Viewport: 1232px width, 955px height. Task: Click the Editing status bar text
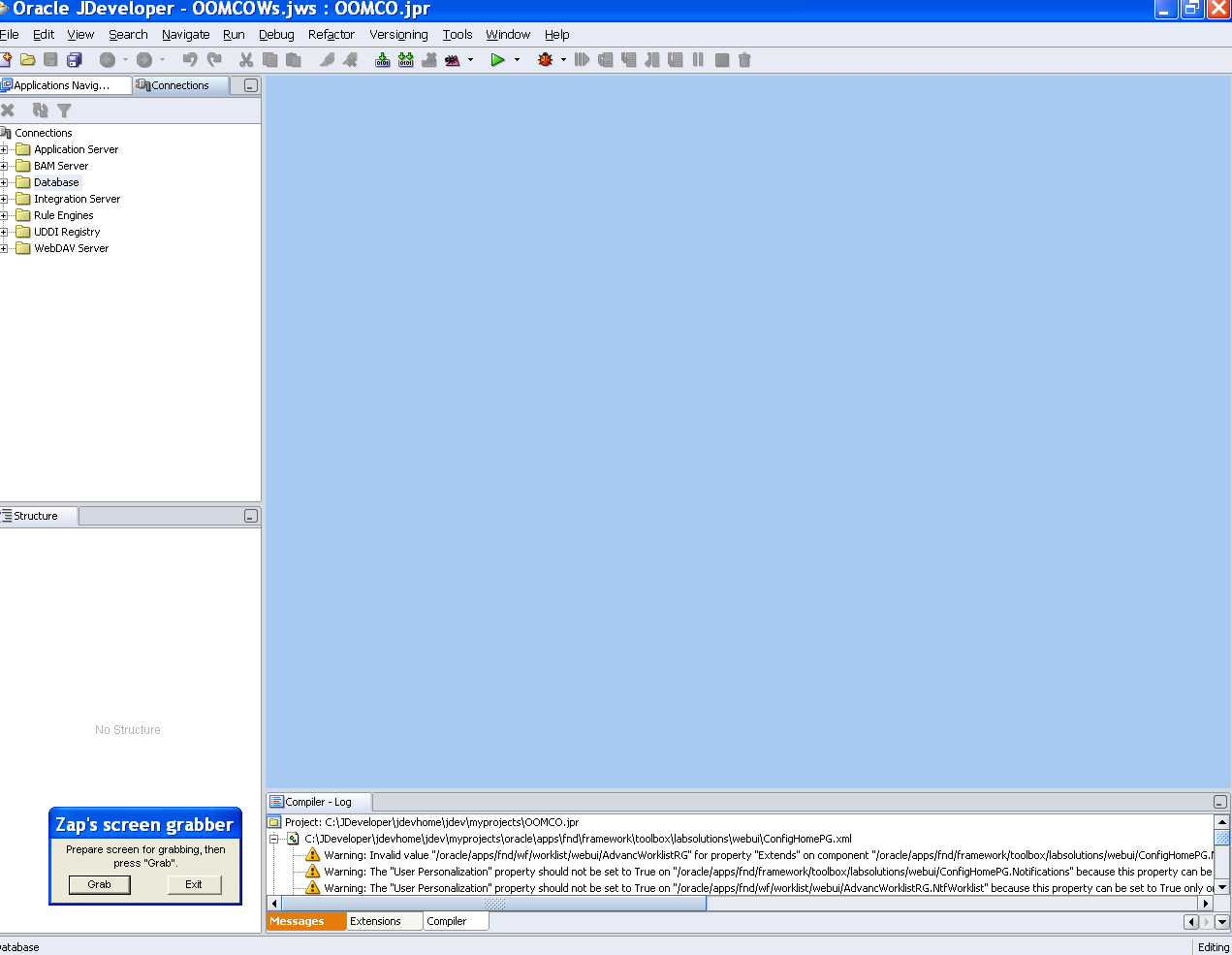[x=1213, y=947]
